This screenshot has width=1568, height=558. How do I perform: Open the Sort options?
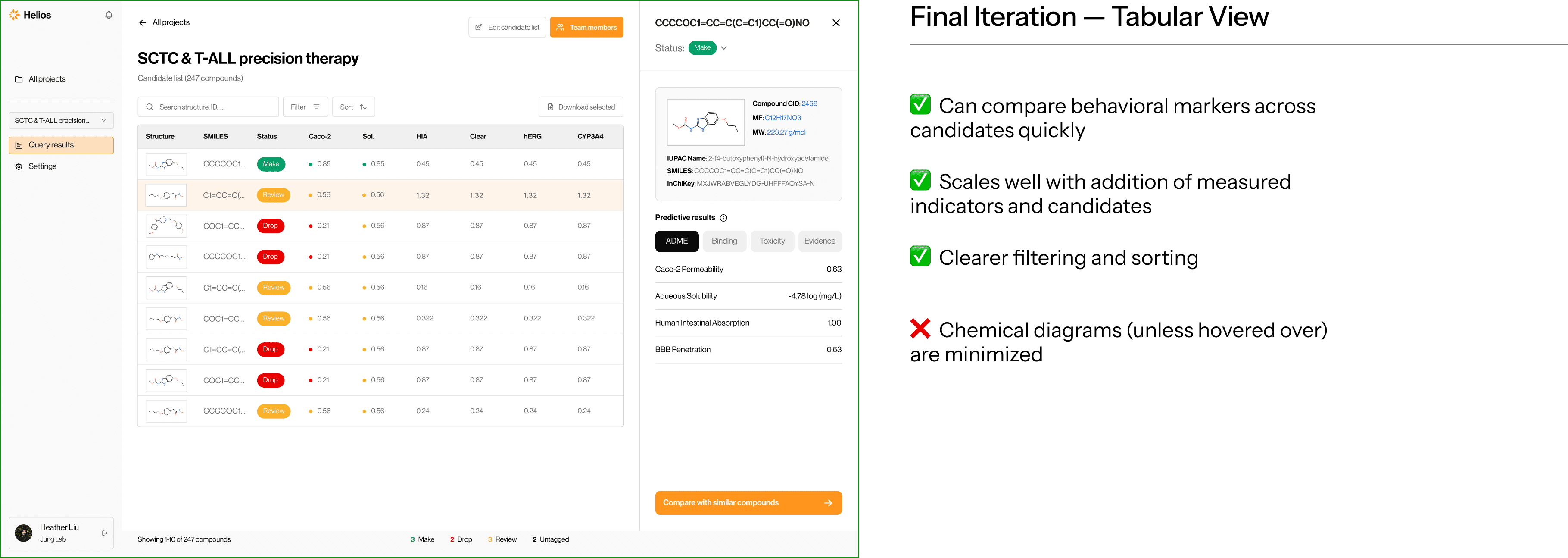353,107
